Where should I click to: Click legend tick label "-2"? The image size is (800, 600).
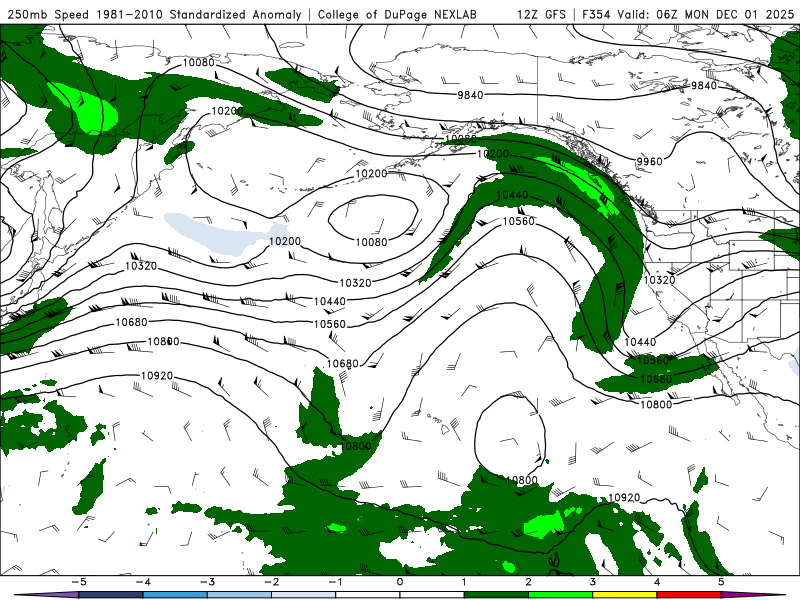point(271,582)
